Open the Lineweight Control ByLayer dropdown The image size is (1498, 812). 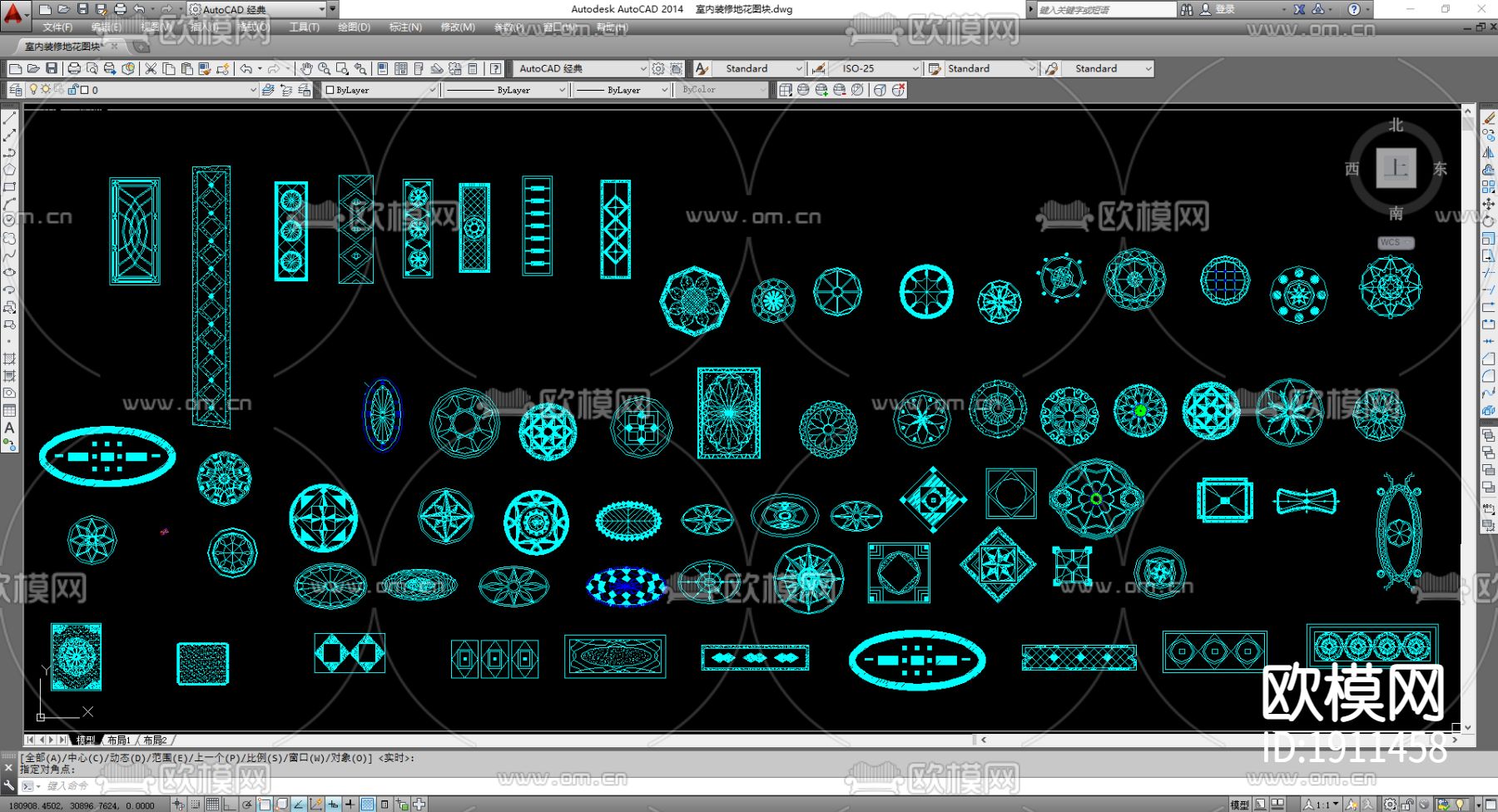click(665, 90)
